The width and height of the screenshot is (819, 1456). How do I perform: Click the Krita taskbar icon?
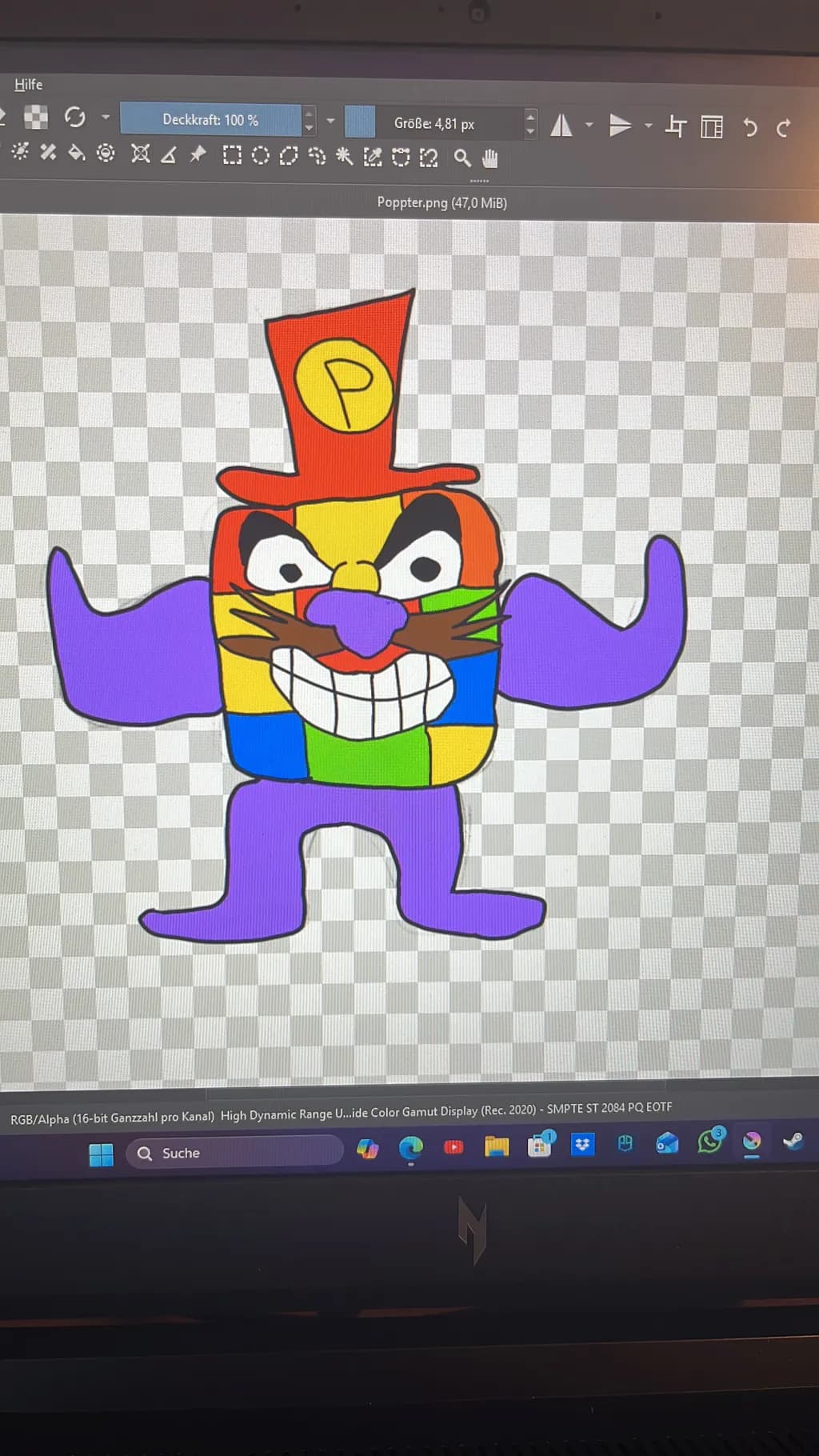coord(752,1142)
